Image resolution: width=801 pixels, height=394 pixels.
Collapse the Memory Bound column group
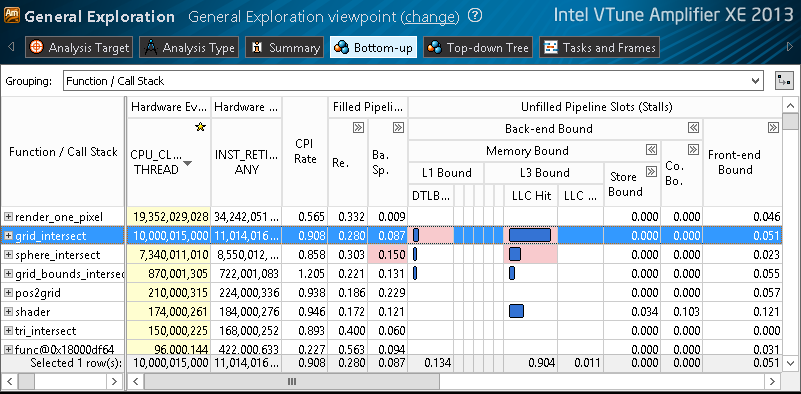pyautogui.click(x=651, y=150)
